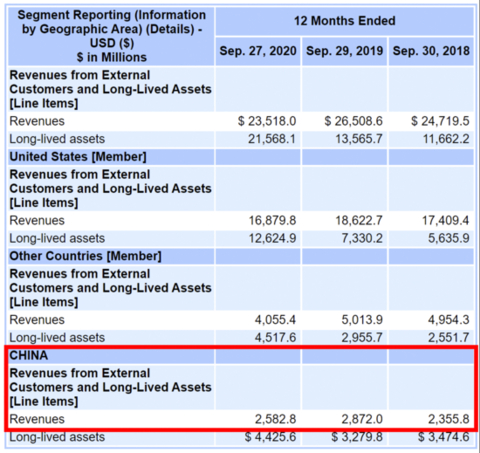Click total revenues value $ 24,719.5
480x453 pixels.
(440, 121)
